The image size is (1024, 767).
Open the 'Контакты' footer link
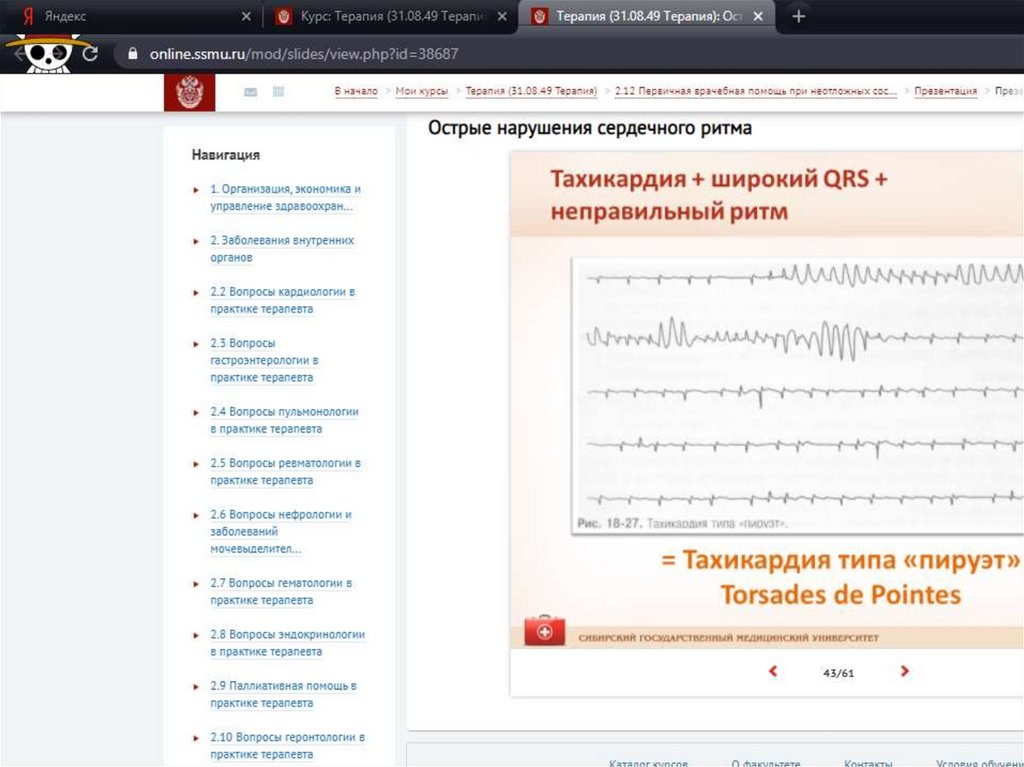[868, 762]
